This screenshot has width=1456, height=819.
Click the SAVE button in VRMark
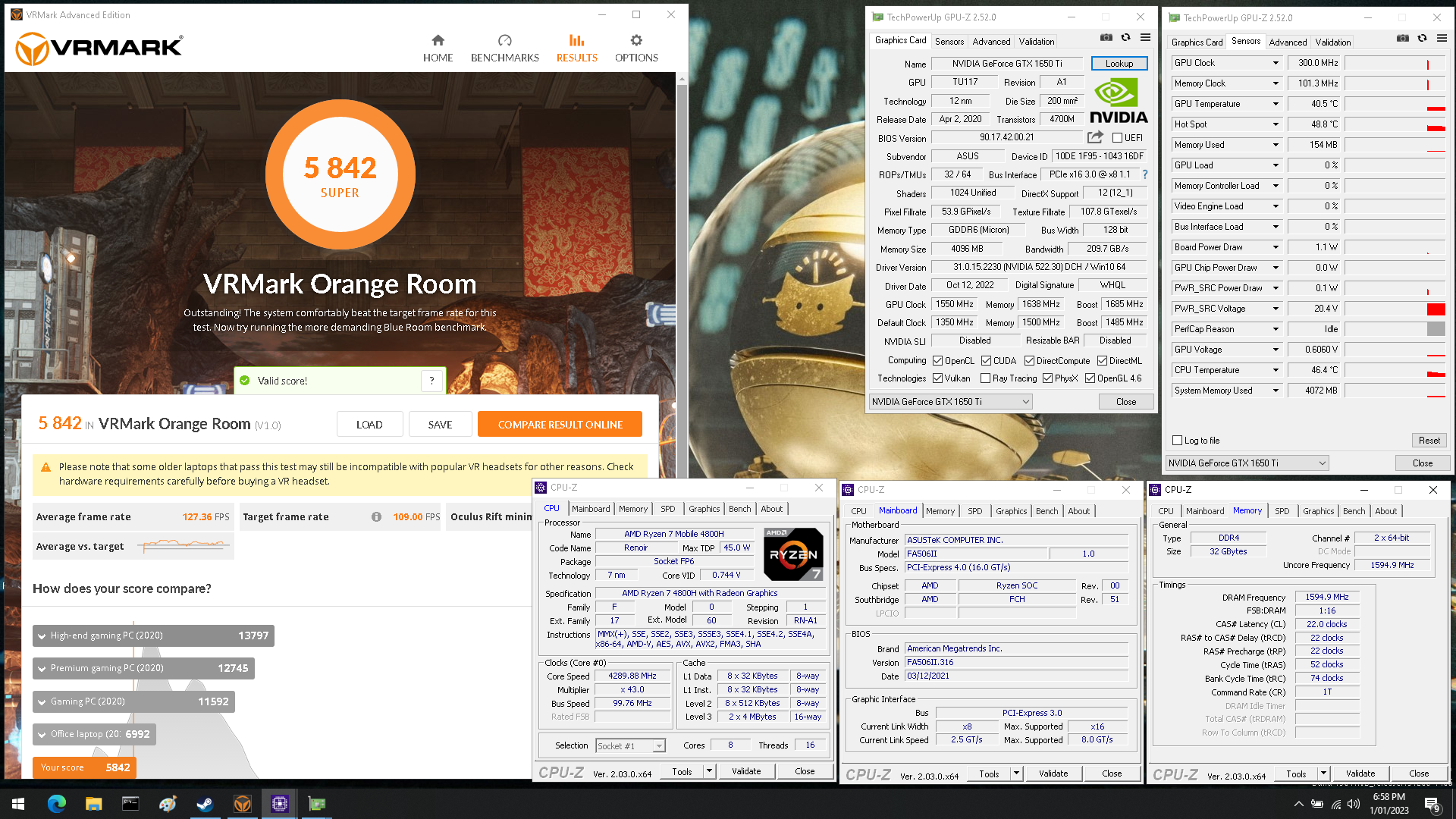tap(440, 425)
